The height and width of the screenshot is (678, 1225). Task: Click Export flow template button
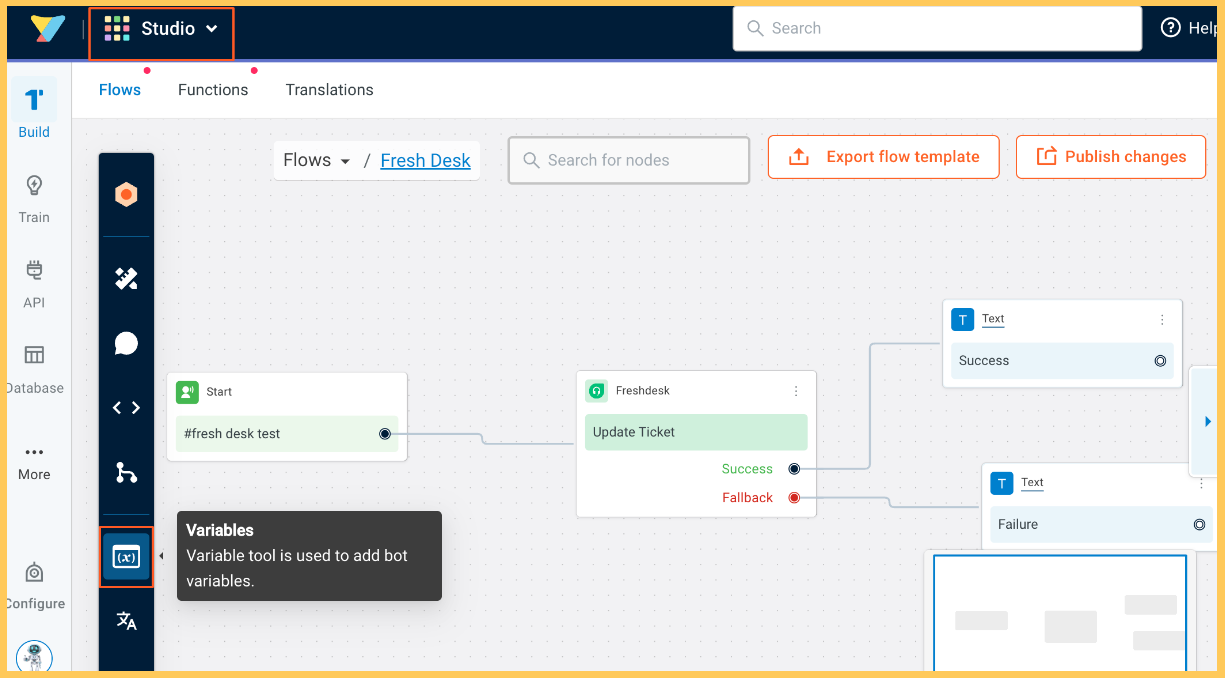point(883,157)
